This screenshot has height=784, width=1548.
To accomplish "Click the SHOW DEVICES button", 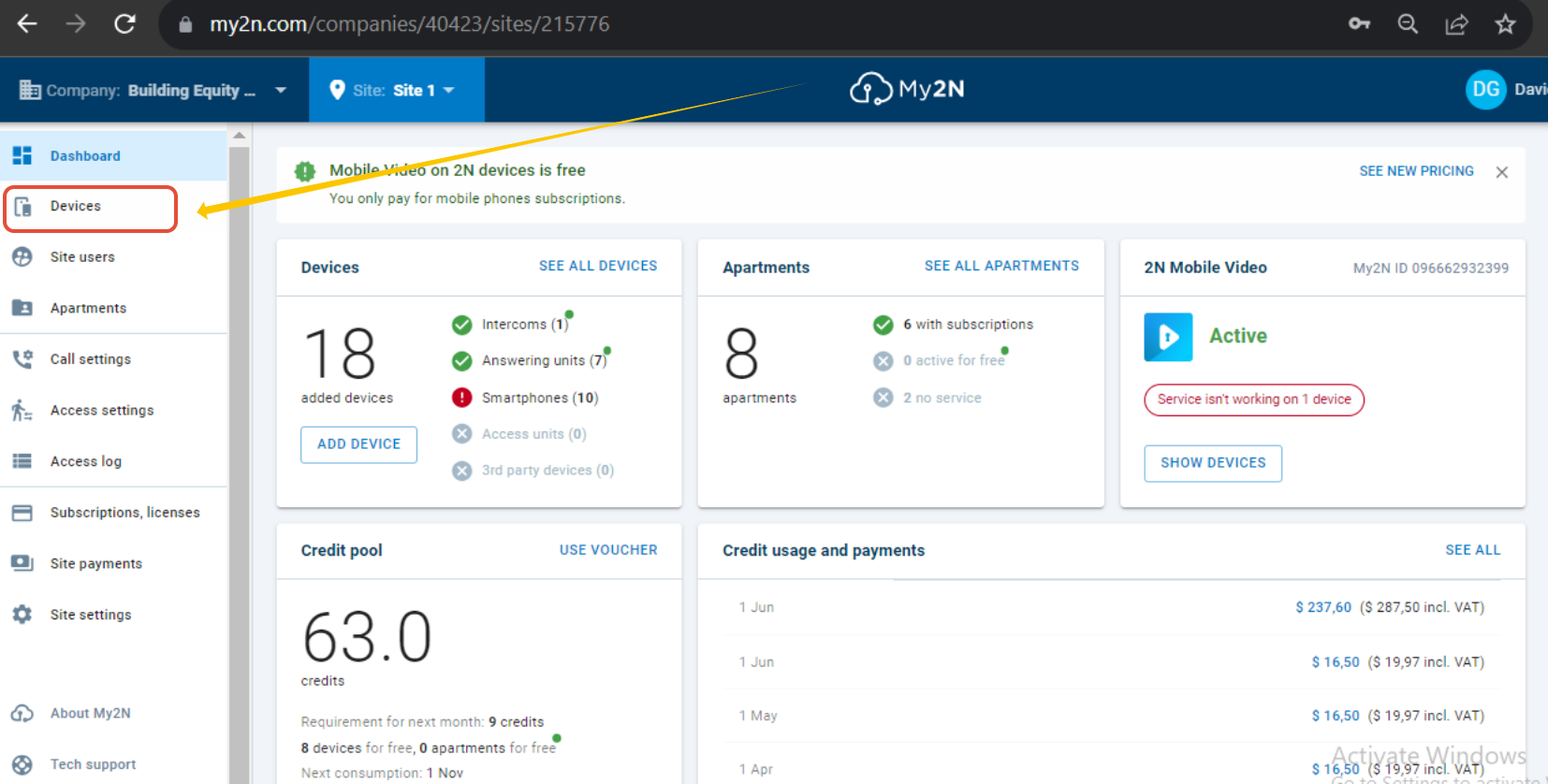I will click(1213, 463).
